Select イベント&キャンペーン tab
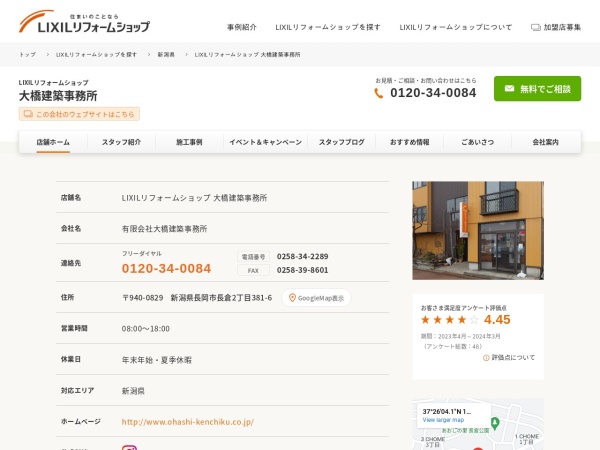 coord(266,142)
